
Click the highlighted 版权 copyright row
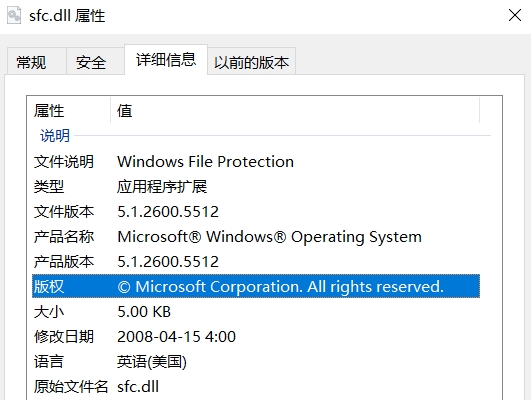(256, 287)
